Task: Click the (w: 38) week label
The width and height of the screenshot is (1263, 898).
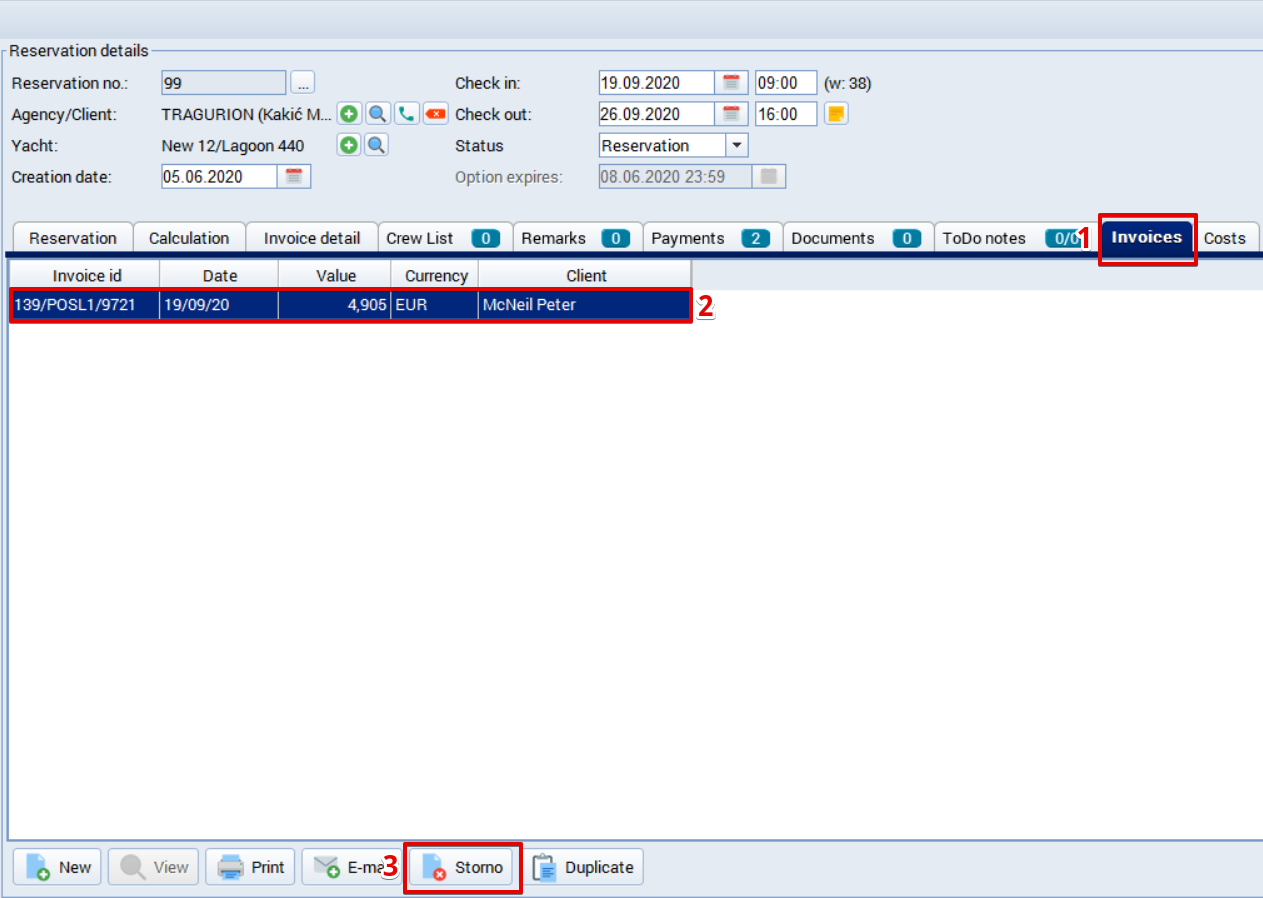Action: click(848, 83)
